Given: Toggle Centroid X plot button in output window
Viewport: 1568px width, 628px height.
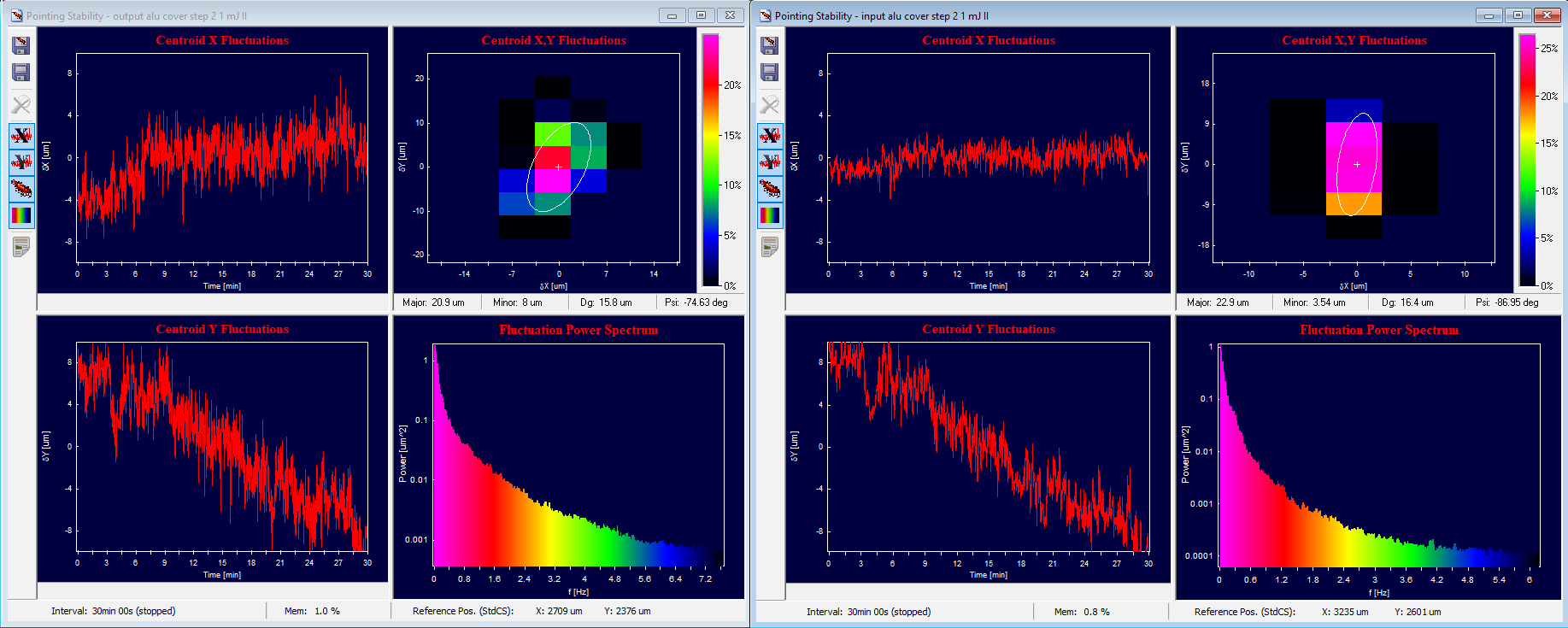Looking at the screenshot, I should point(21,136).
